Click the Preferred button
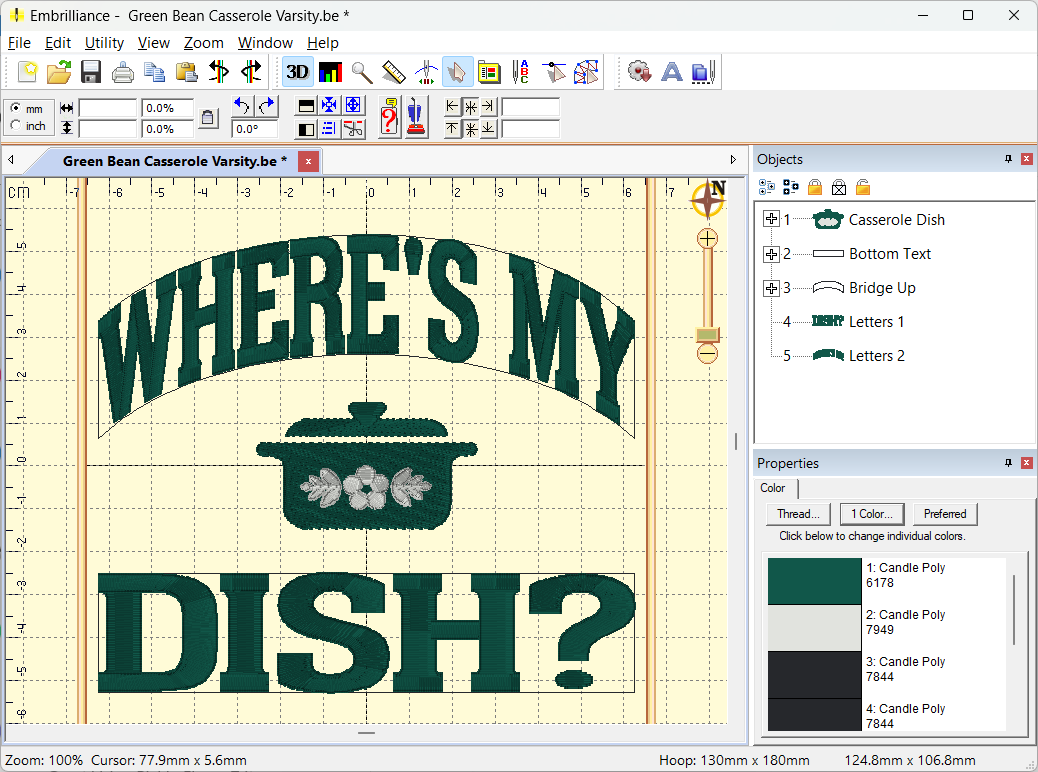This screenshot has width=1038, height=772. point(944,514)
